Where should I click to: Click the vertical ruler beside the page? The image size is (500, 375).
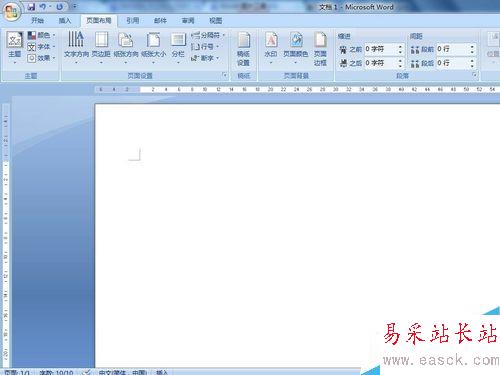(x=6, y=235)
